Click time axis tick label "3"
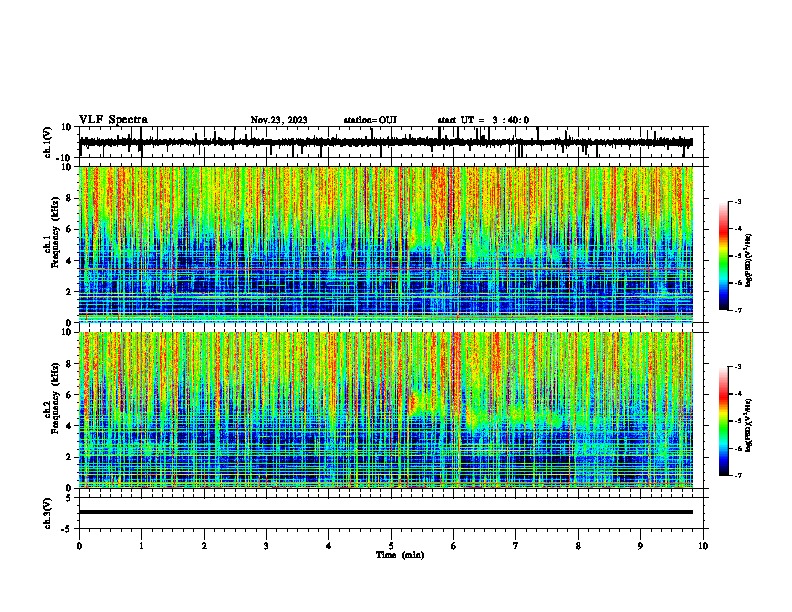Screen dimensions: 792x612 [266, 546]
